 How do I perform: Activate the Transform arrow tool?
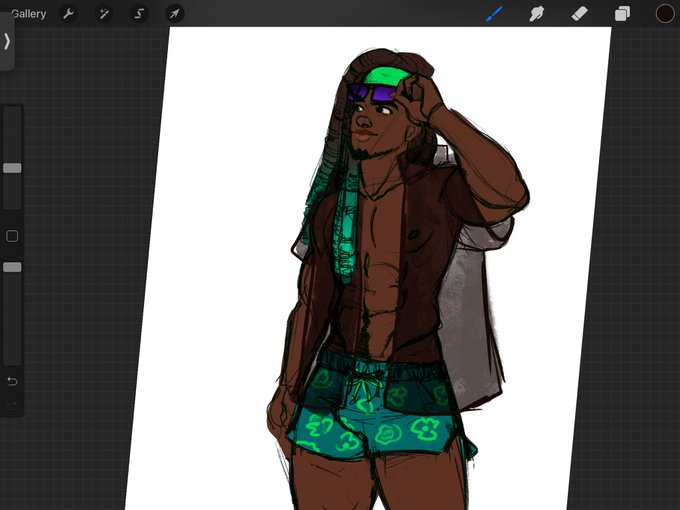(174, 14)
